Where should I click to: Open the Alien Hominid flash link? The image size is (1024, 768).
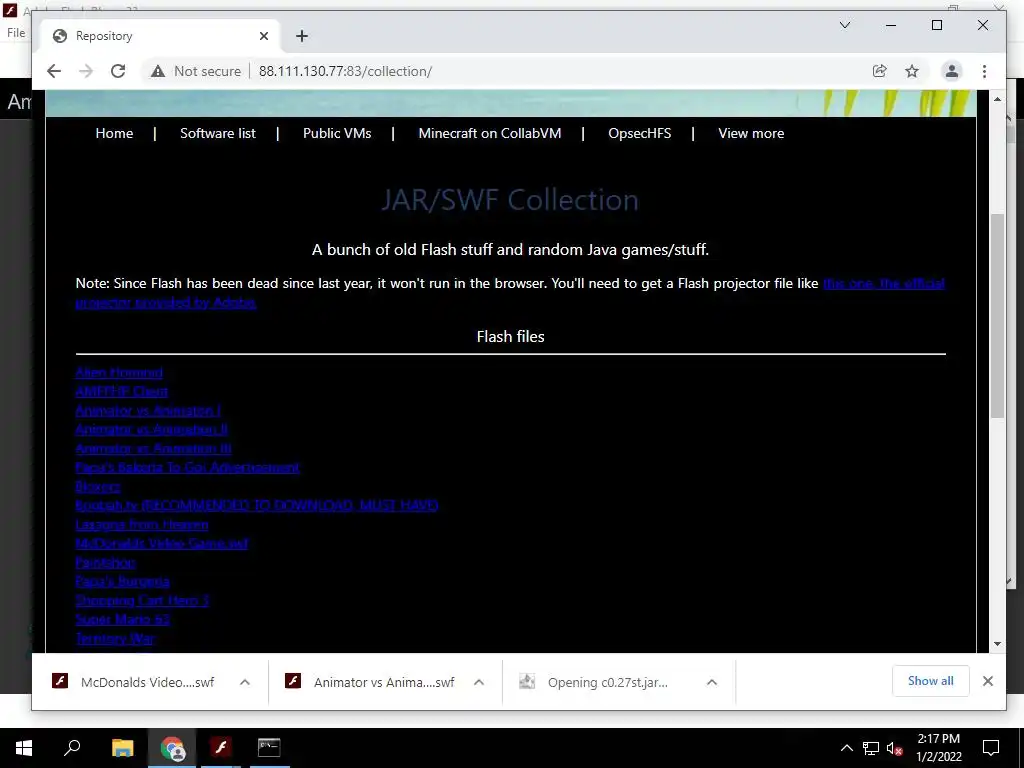pos(119,372)
